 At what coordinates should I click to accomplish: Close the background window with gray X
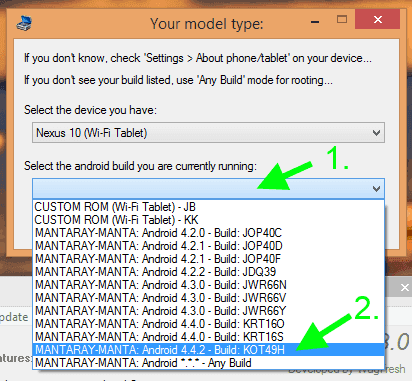pyautogui.click(x=404, y=287)
